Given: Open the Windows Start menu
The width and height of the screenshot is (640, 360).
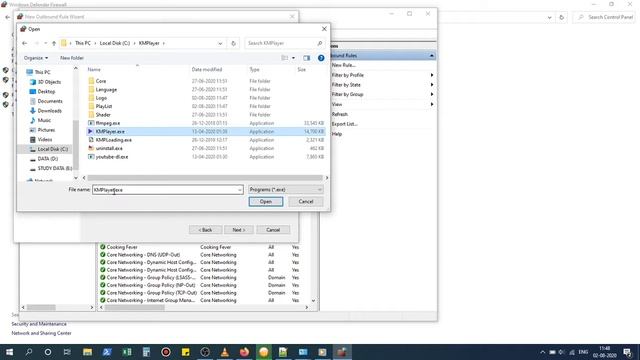Looking at the screenshot, I should (x=9, y=352).
